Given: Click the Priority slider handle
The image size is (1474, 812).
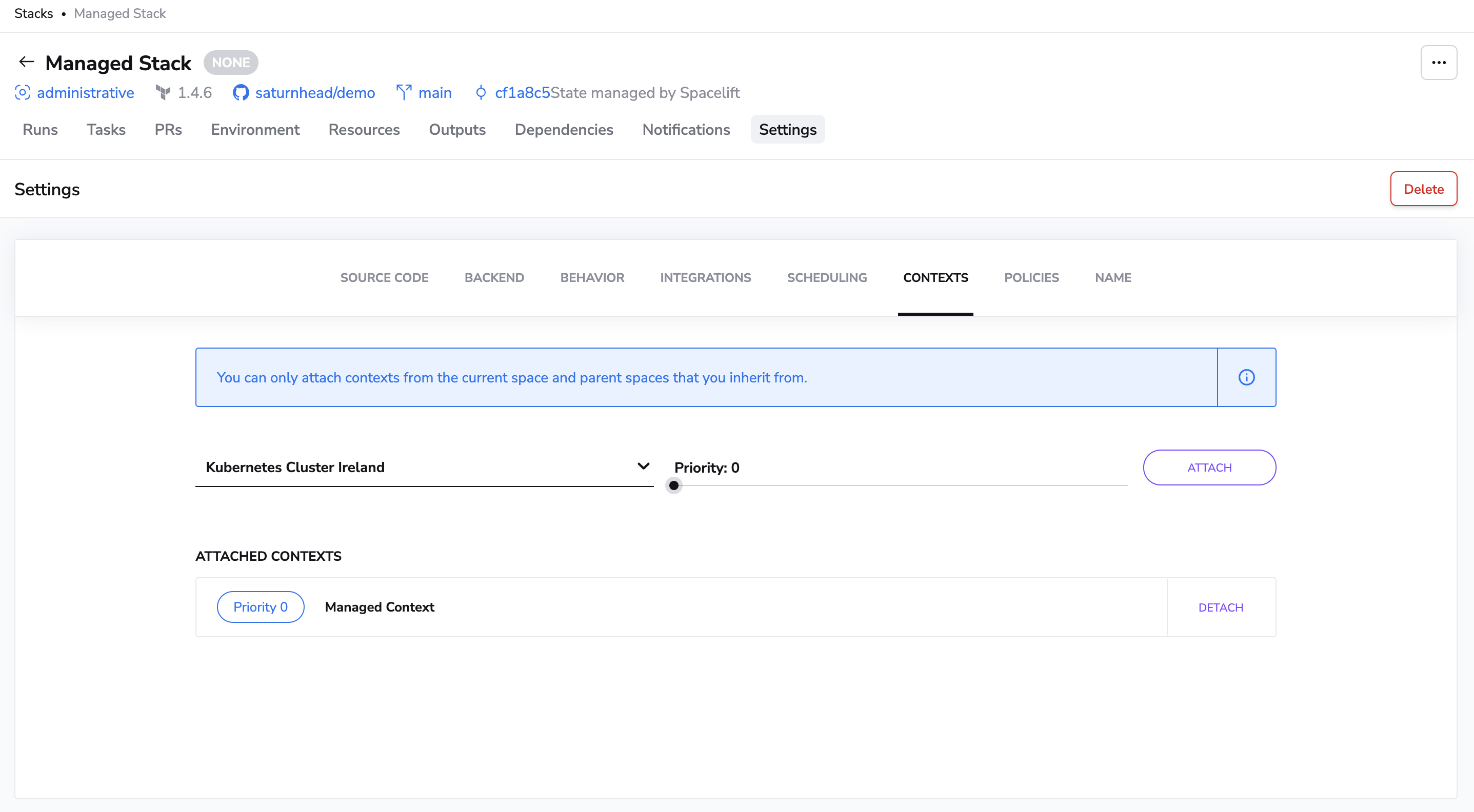Looking at the screenshot, I should pos(673,485).
